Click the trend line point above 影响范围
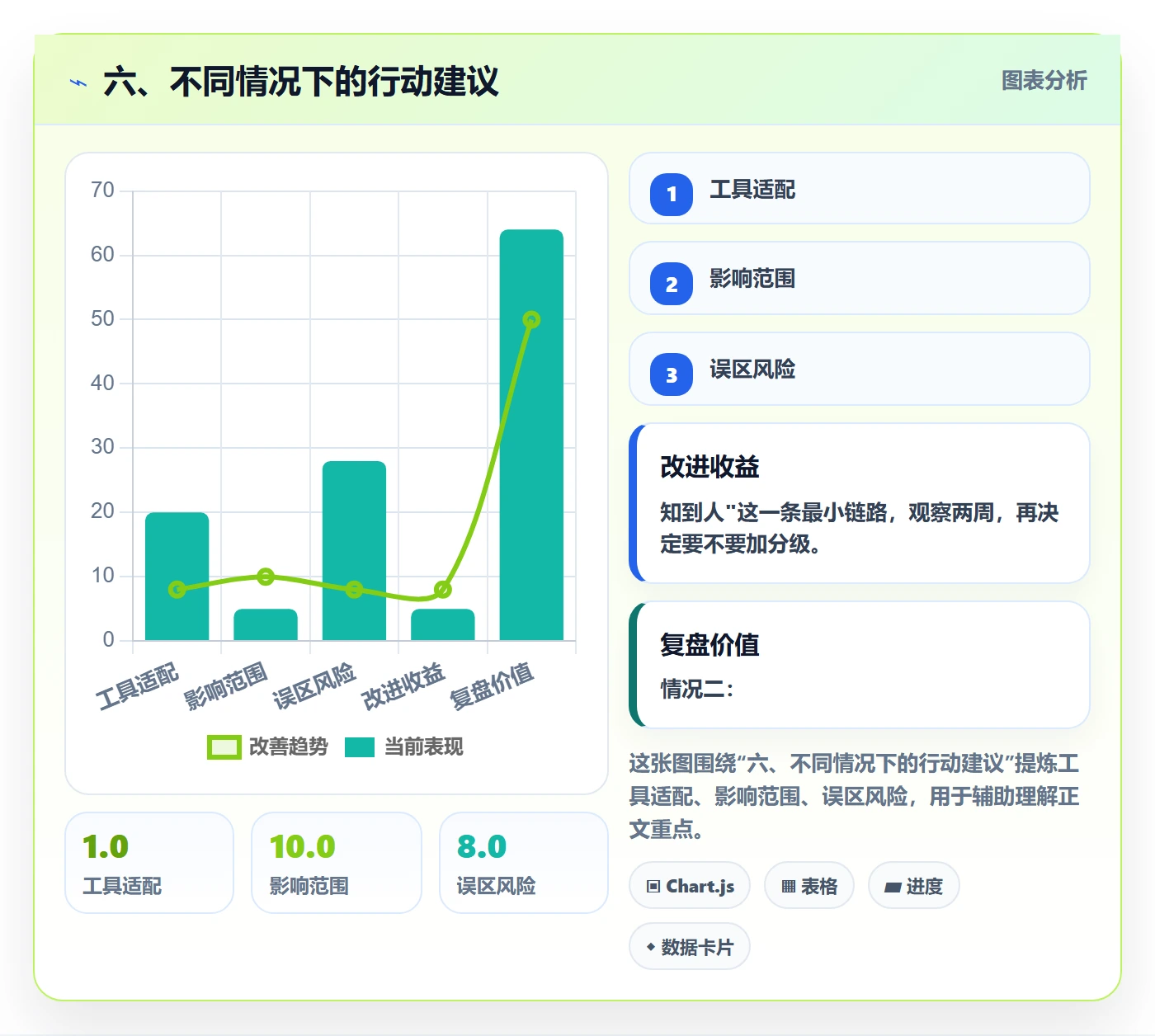Viewport: 1155px width, 1036px height. 266,577
